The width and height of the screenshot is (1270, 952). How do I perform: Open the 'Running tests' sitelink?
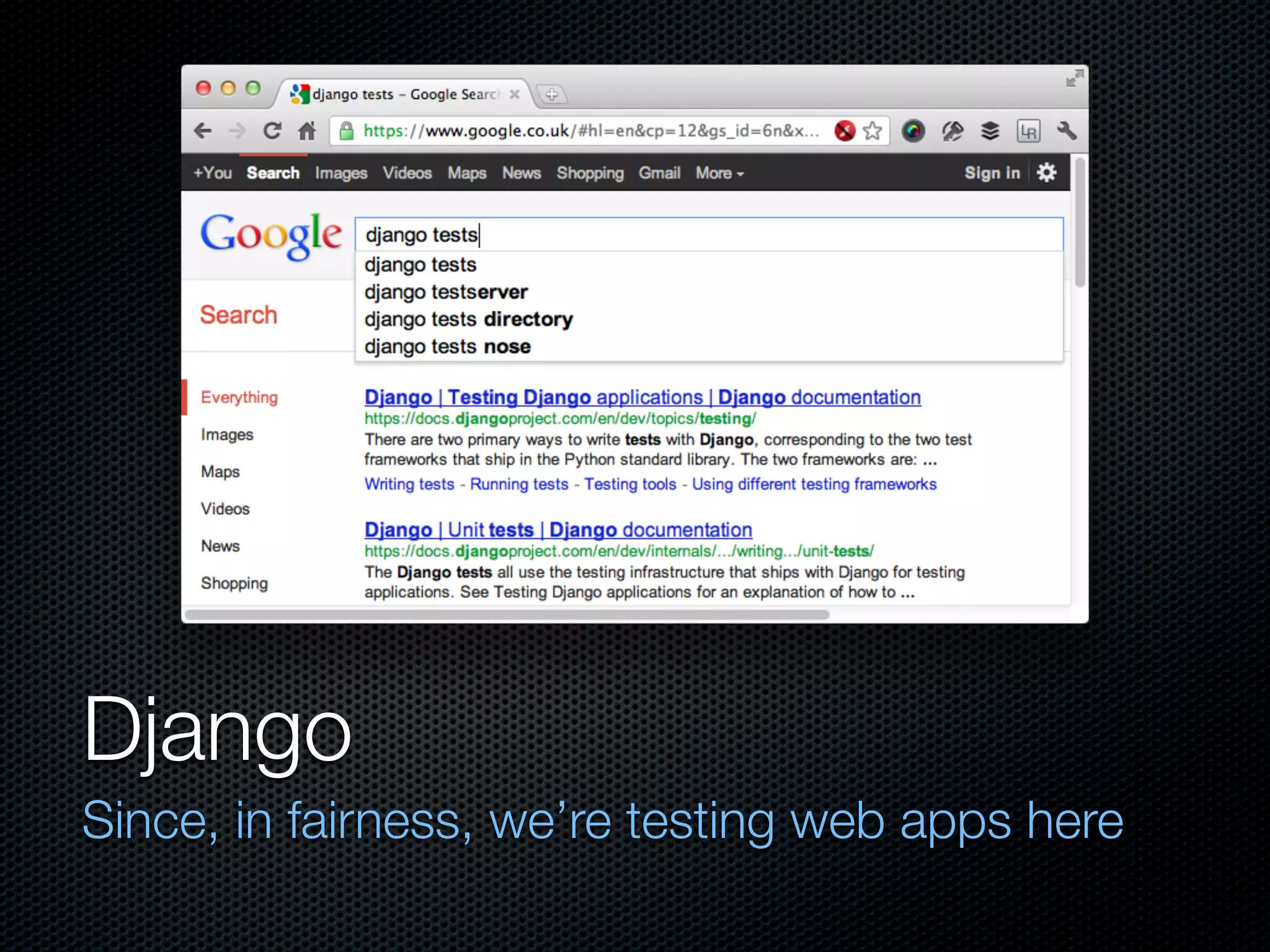tap(519, 484)
